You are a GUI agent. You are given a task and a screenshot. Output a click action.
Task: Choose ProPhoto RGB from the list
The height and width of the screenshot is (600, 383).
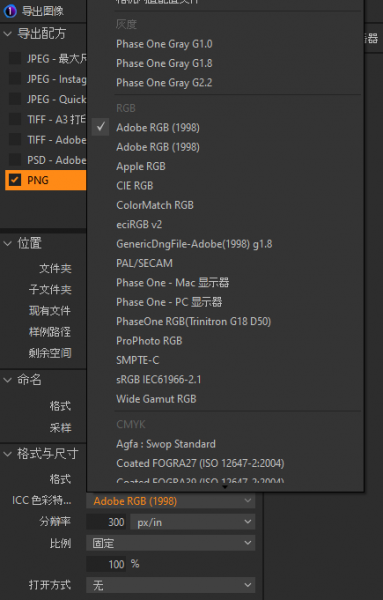click(149, 341)
